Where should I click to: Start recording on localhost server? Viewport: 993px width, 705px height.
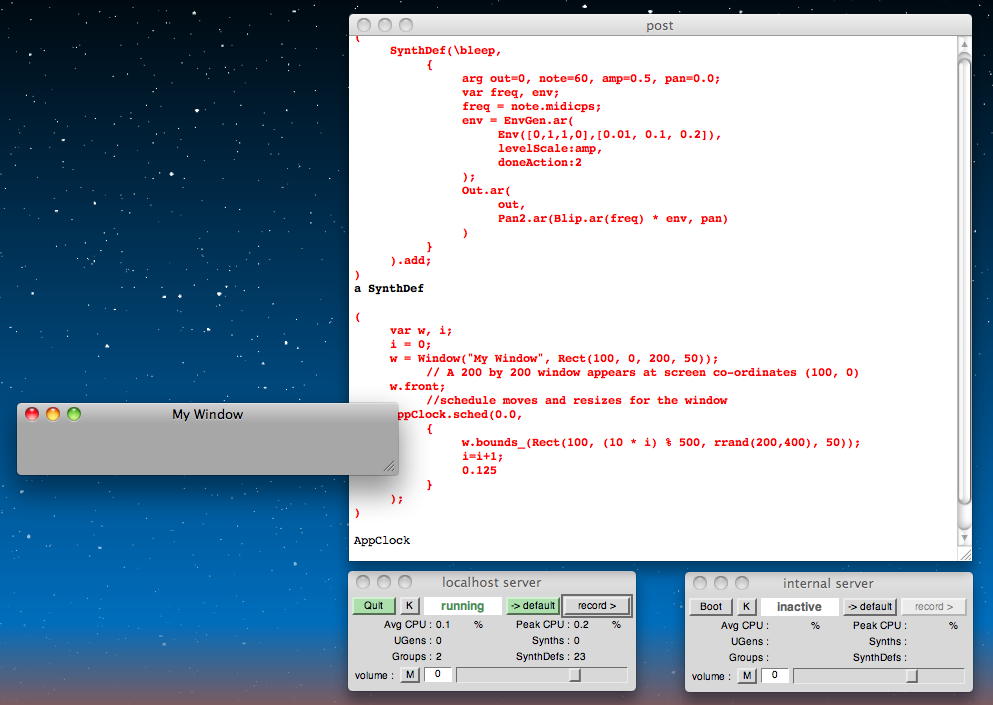[x=597, y=606]
